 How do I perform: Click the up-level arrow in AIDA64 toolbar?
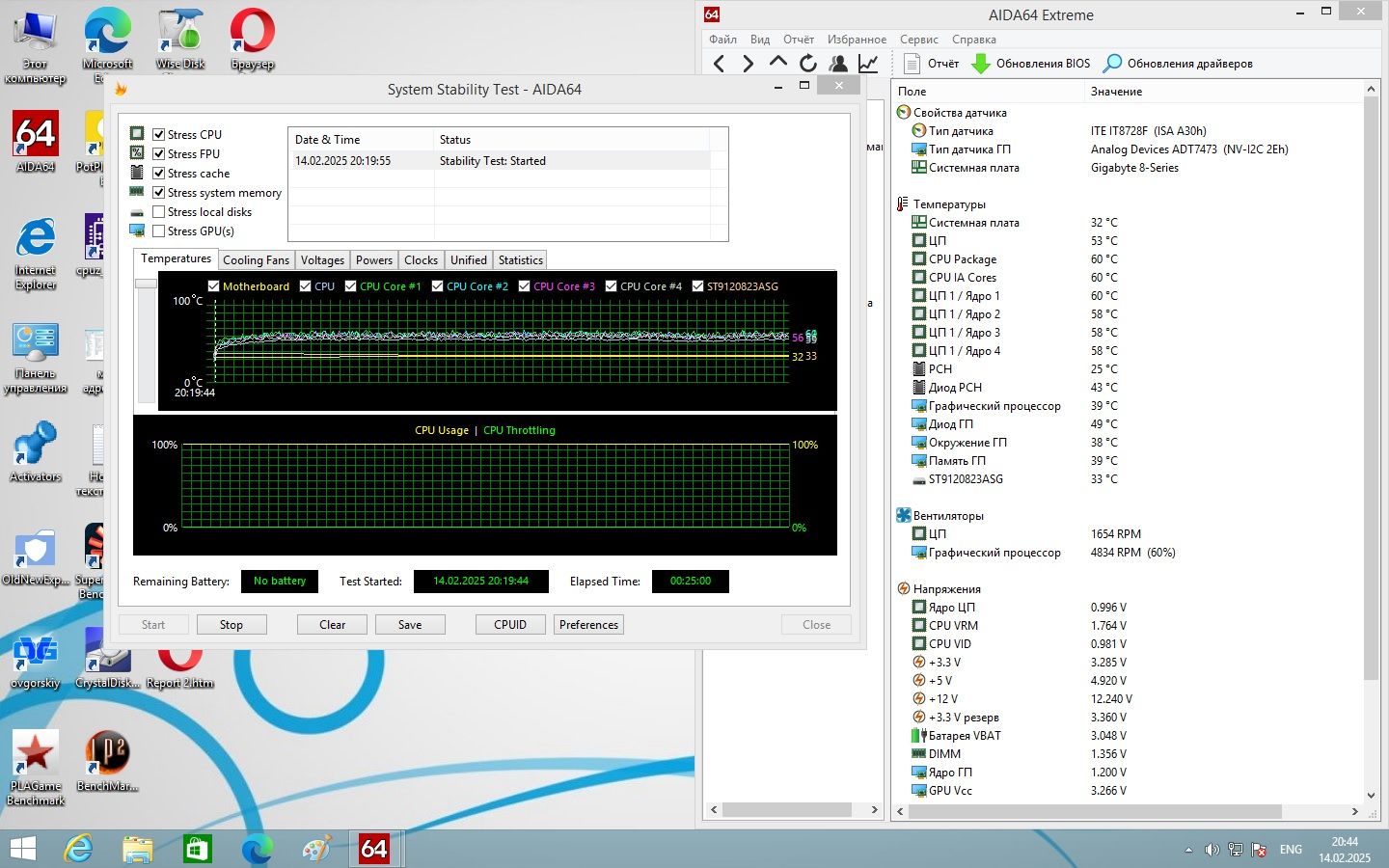[x=777, y=63]
